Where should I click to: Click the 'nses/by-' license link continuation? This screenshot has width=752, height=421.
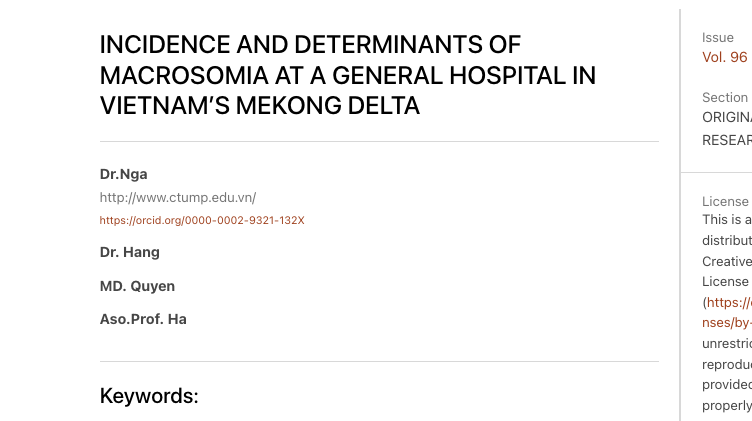click(726, 322)
